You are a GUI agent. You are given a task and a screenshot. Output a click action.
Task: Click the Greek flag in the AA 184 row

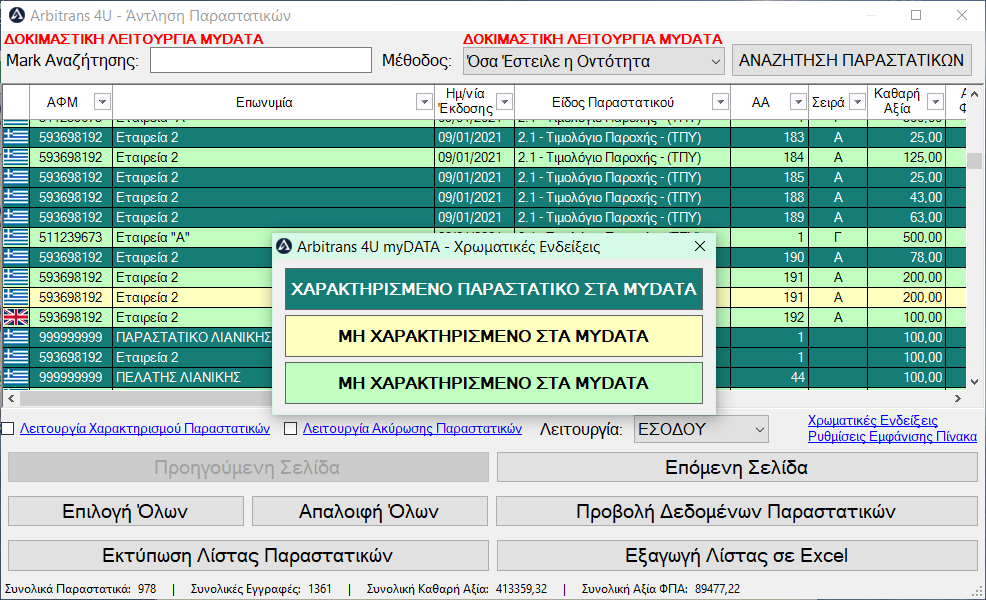point(16,157)
